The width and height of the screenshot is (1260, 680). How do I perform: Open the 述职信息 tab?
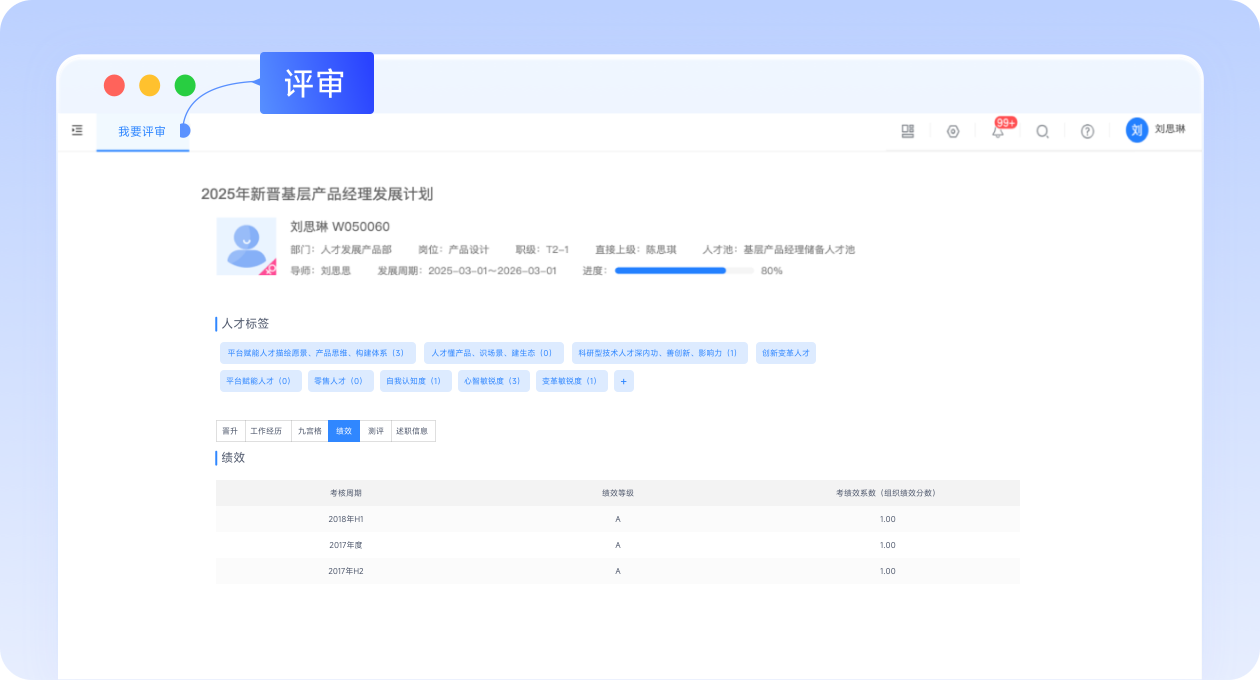[412, 431]
